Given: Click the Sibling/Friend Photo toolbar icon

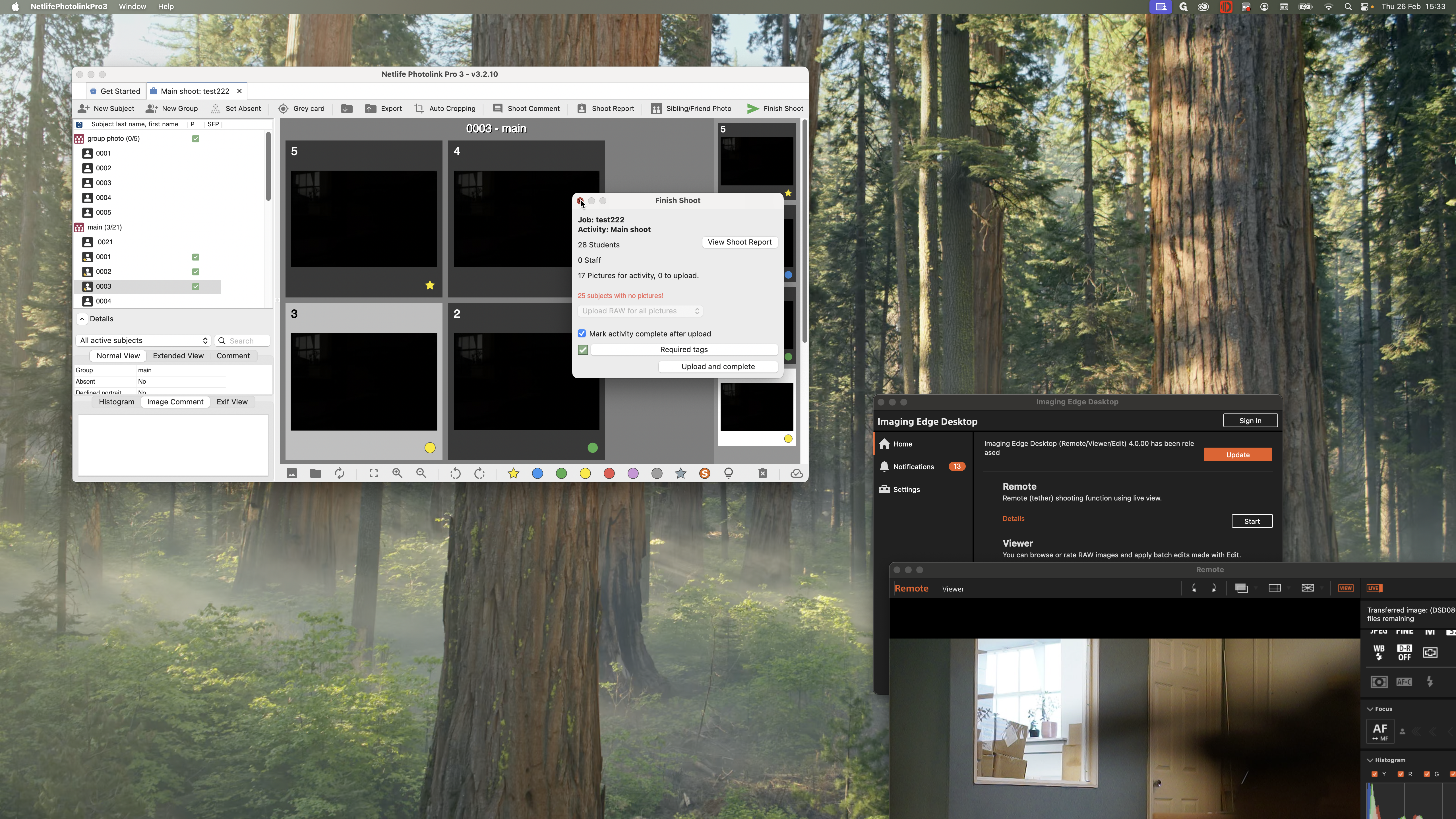Looking at the screenshot, I should click(x=656, y=109).
